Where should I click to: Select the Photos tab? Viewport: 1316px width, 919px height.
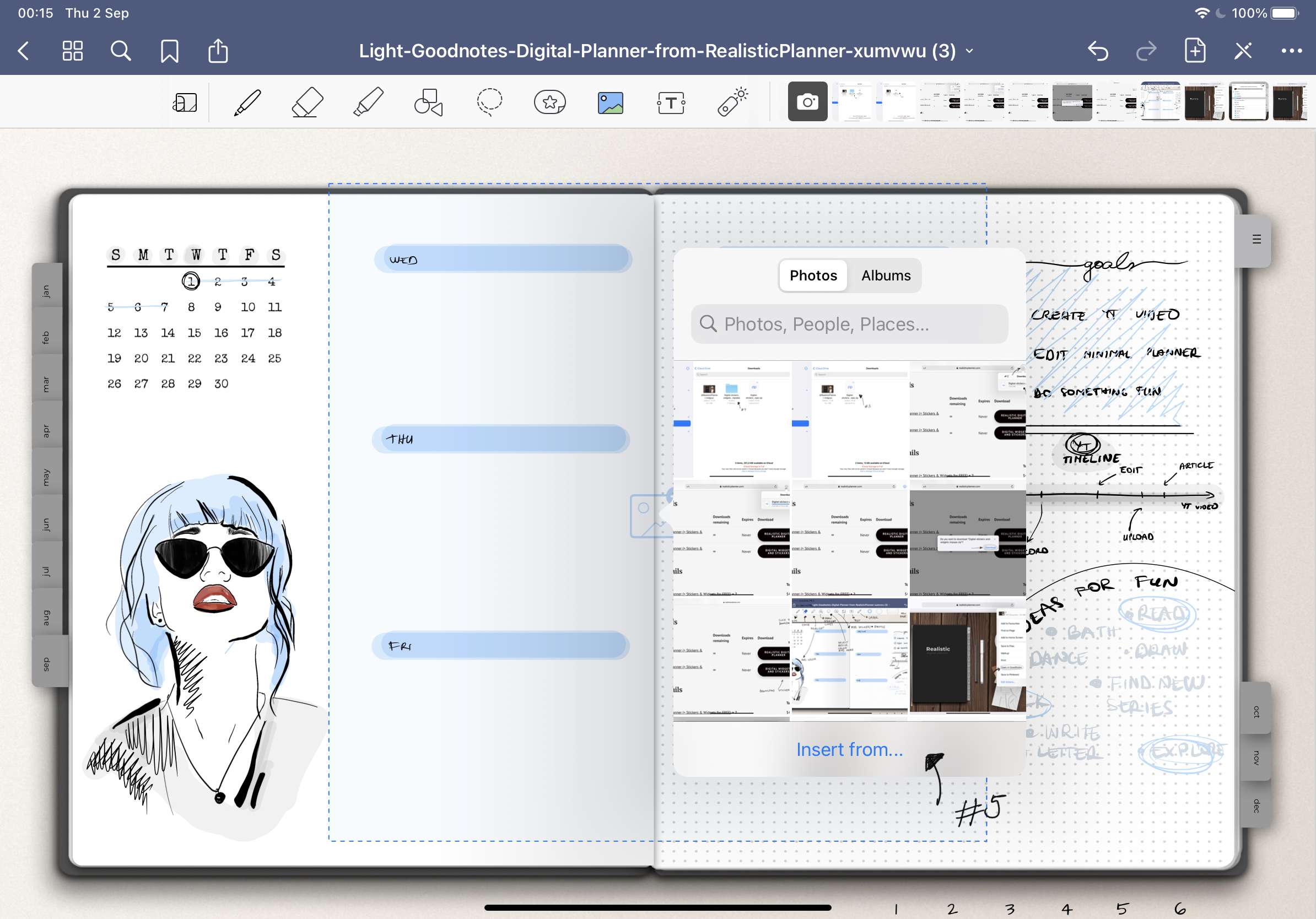[813, 275]
